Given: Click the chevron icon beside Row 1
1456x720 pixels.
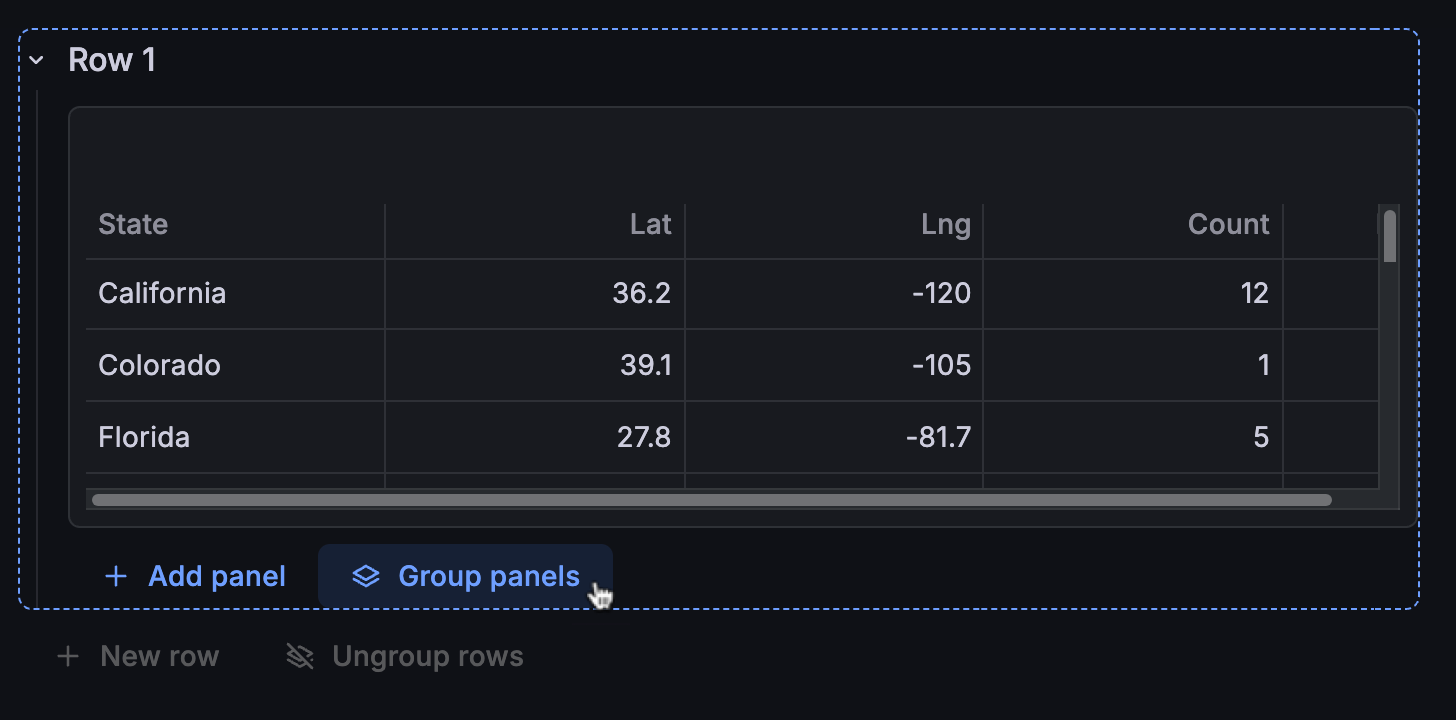Looking at the screenshot, I should click(36, 60).
